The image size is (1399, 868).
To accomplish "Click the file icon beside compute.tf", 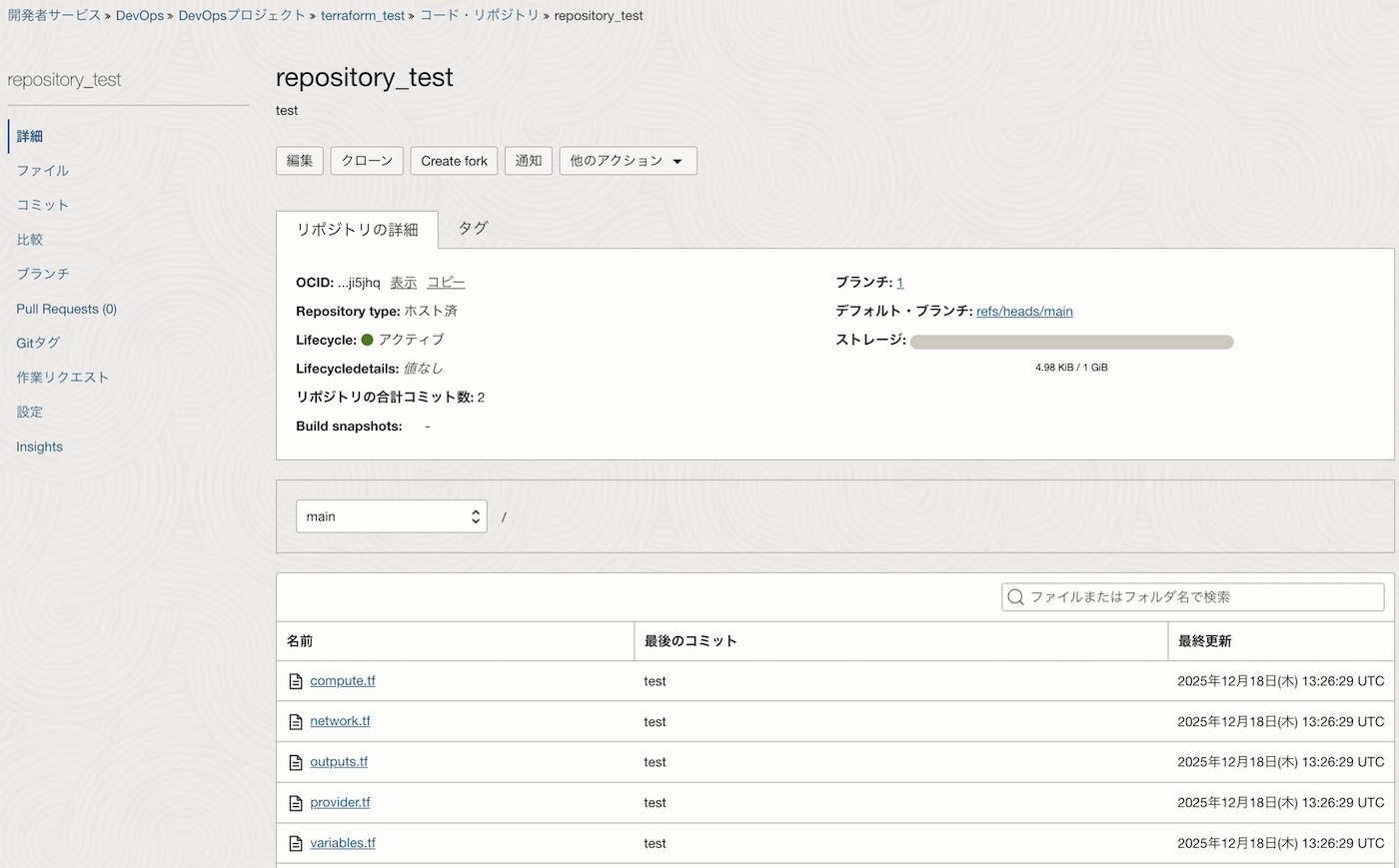I will tap(296, 681).
